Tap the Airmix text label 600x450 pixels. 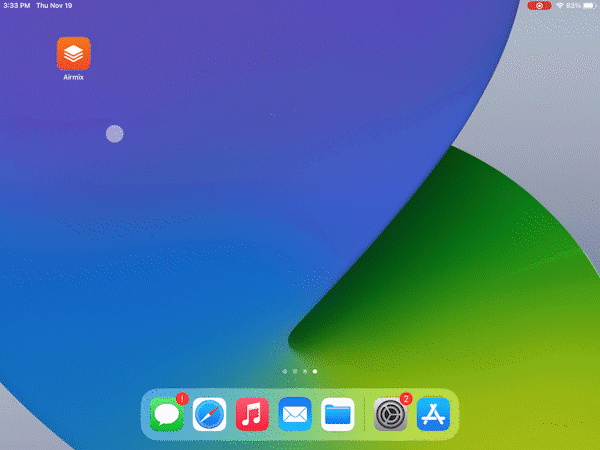click(73, 77)
